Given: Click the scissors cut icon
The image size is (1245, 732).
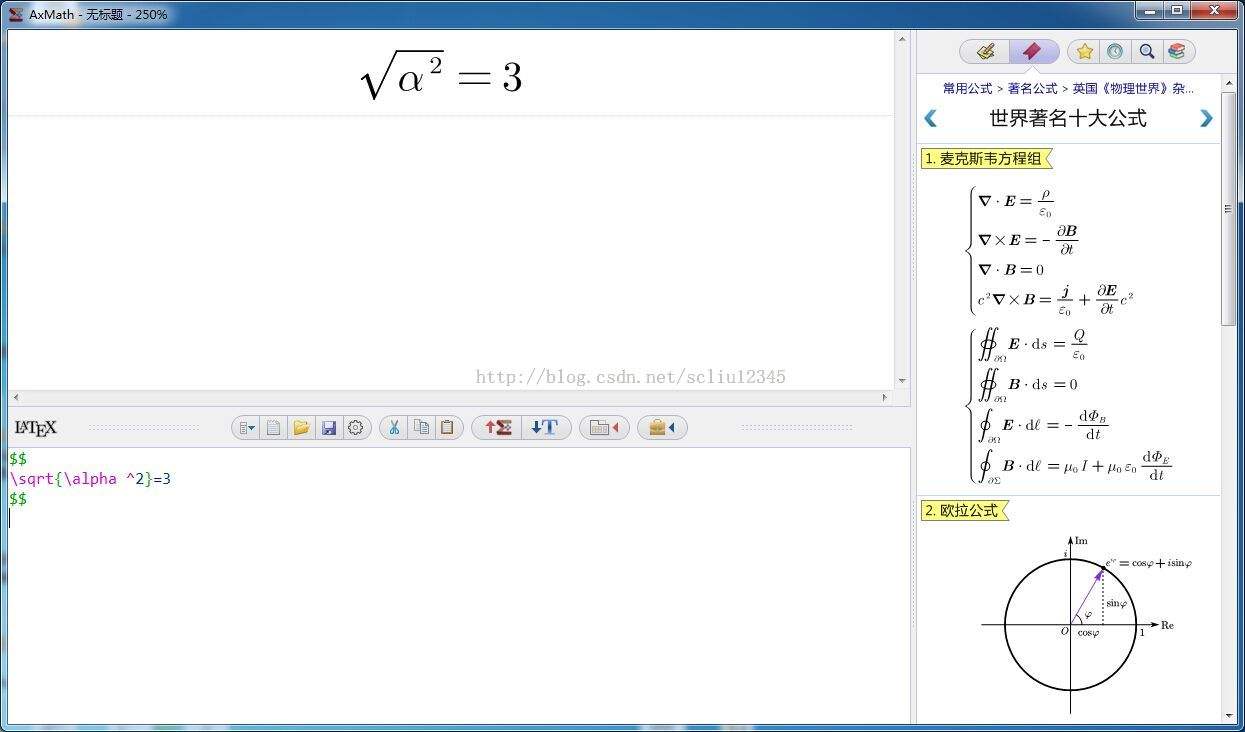Looking at the screenshot, I should (394, 428).
